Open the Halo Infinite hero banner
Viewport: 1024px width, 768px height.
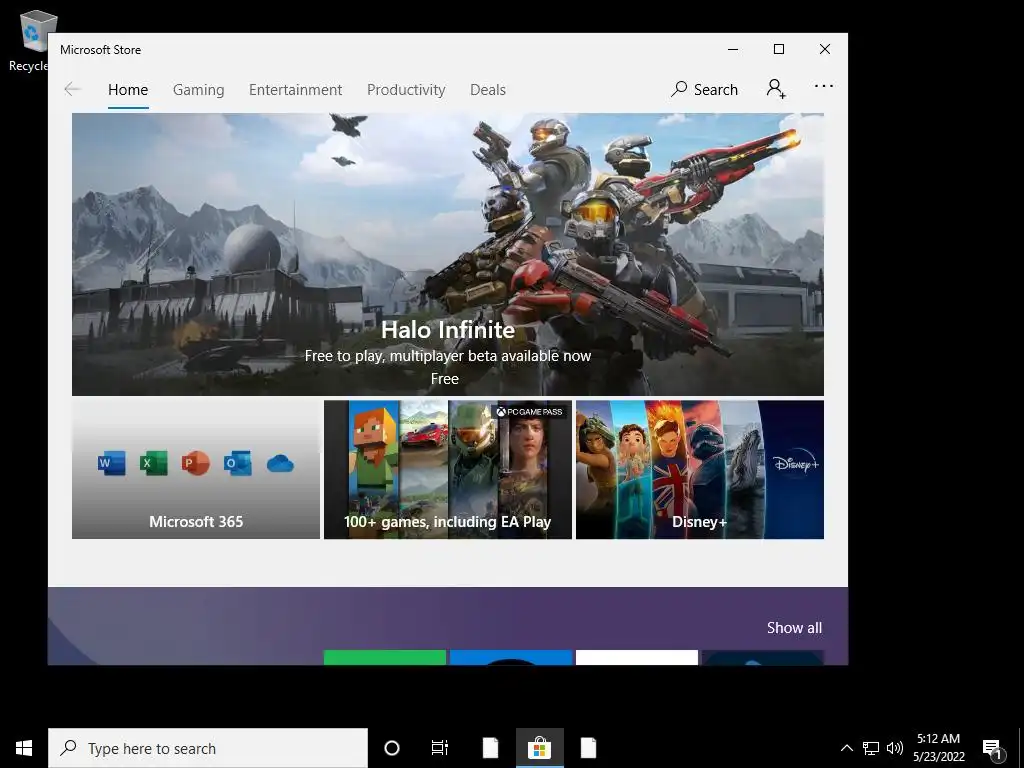447,254
